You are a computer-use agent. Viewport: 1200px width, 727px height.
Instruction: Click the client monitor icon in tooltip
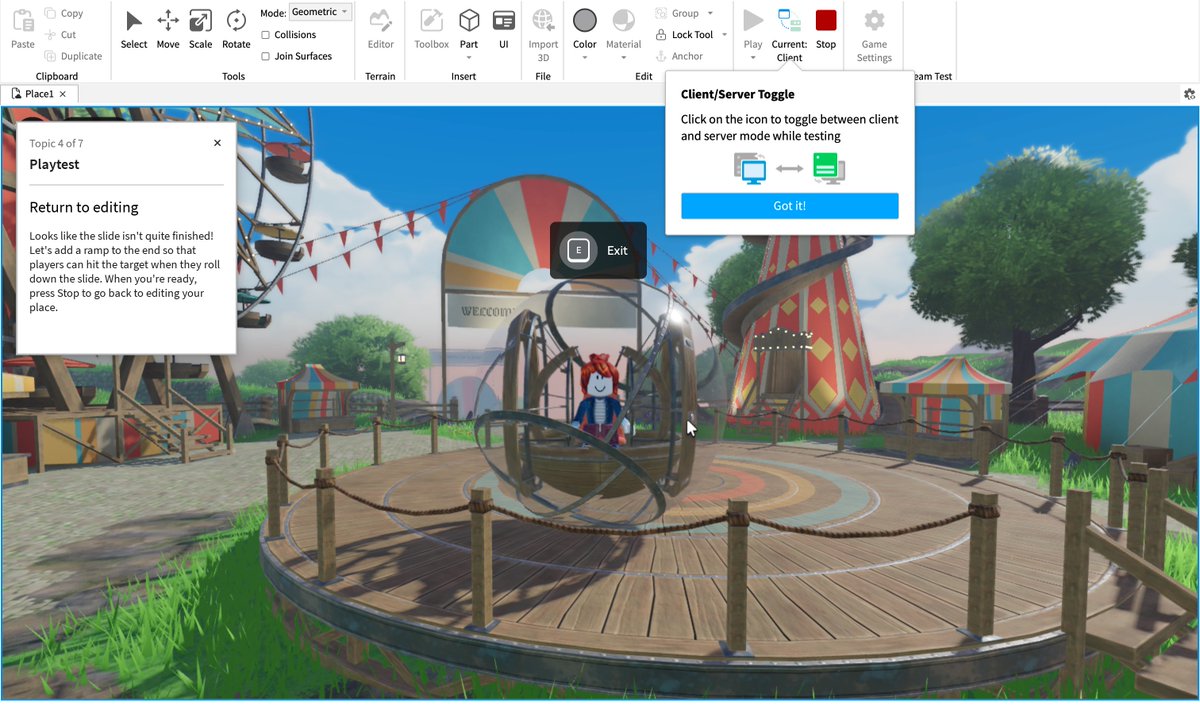(x=750, y=169)
